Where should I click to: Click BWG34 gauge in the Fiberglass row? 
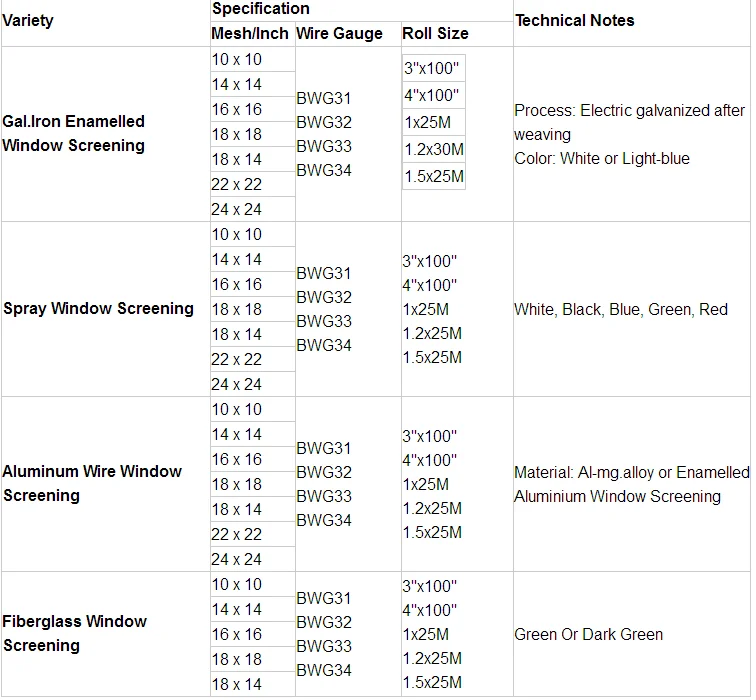[324, 670]
